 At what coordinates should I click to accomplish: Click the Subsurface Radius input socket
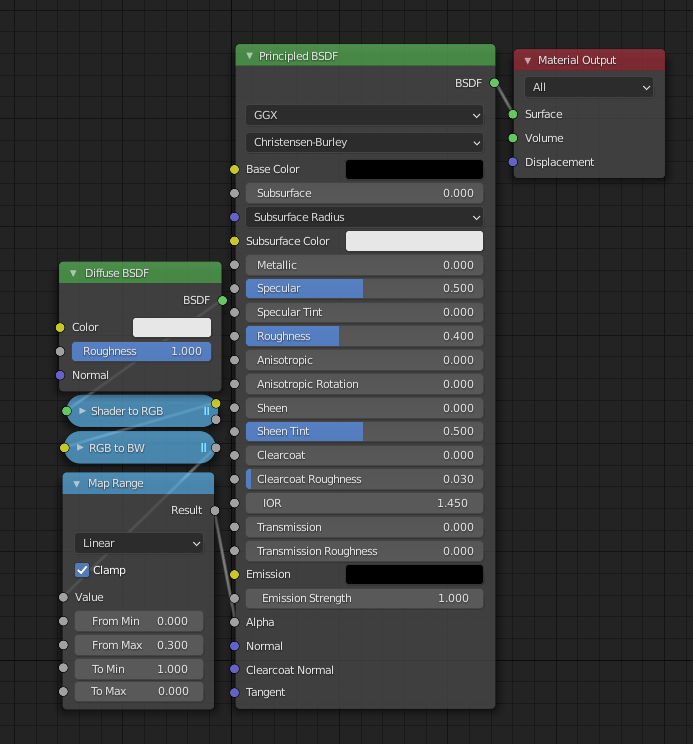(x=234, y=217)
